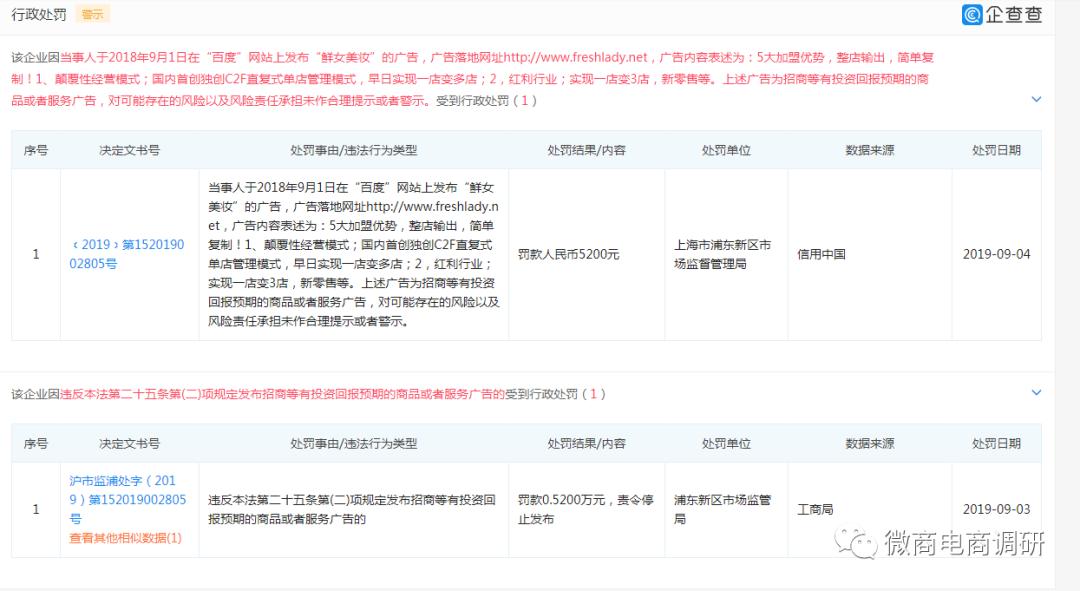This screenshot has height=591, width=1080.
Task: Click 处罚日期 header in second table
Action: point(996,444)
